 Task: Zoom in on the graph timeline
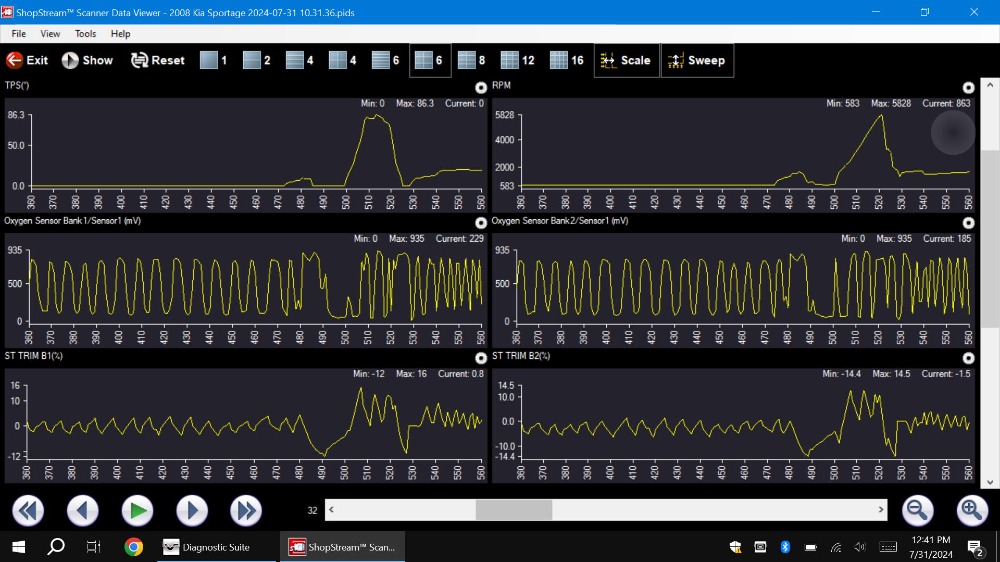(x=972, y=511)
